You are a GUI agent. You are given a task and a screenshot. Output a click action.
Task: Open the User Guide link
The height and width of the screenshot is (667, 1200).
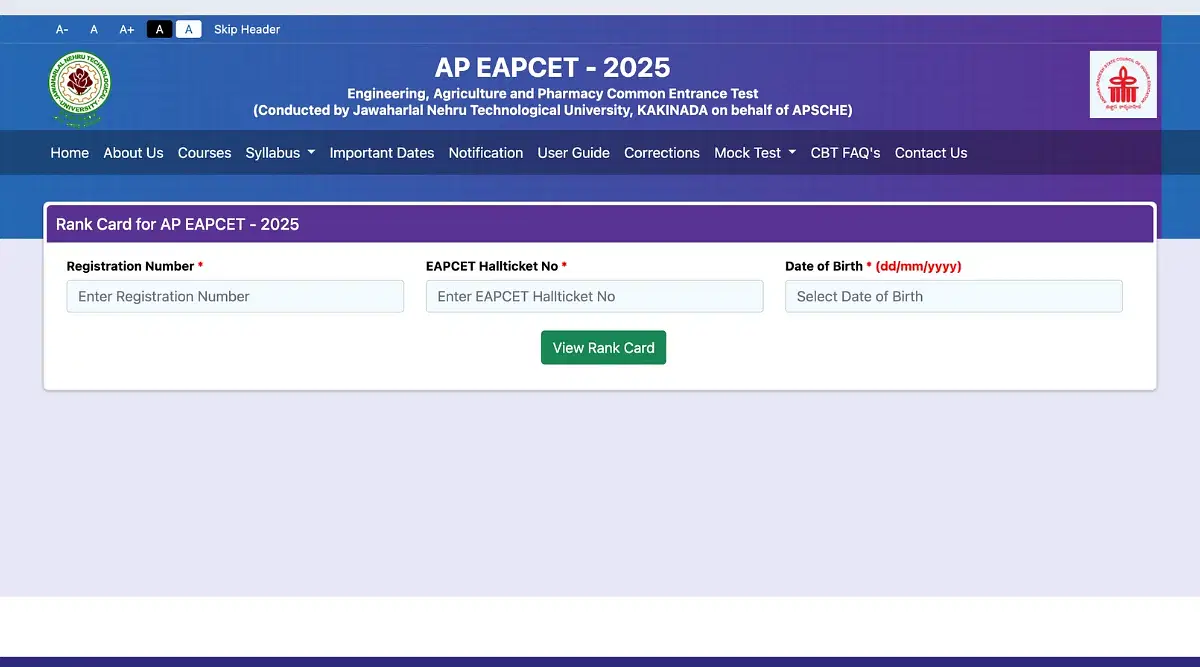(x=573, y=153)
